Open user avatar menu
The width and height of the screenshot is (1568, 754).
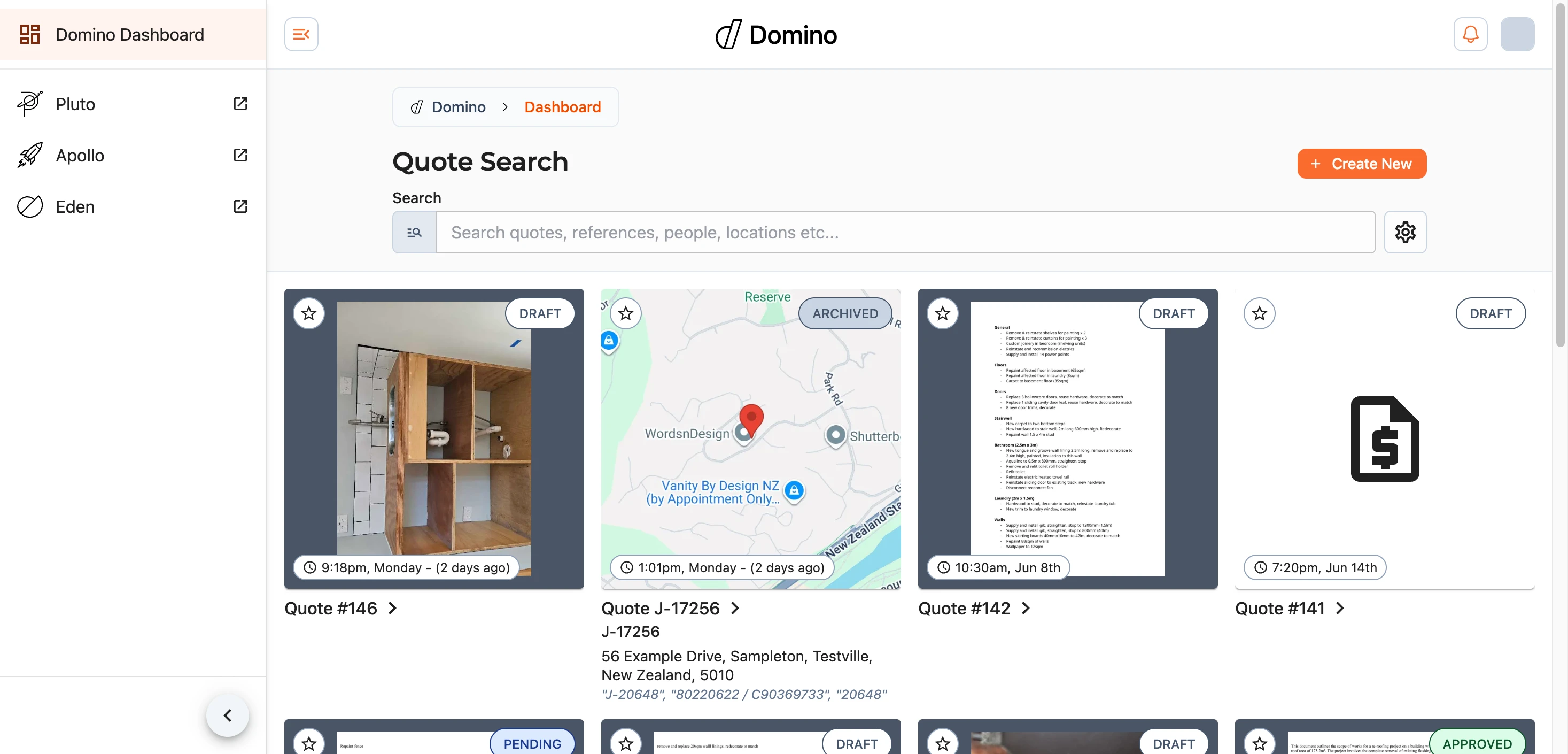[1517, 34]
